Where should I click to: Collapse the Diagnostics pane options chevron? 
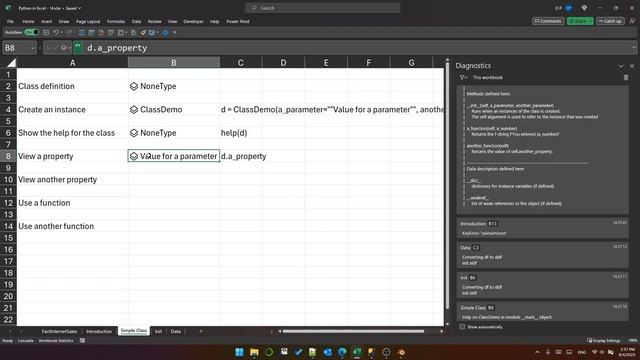click(x=621, y=66)
